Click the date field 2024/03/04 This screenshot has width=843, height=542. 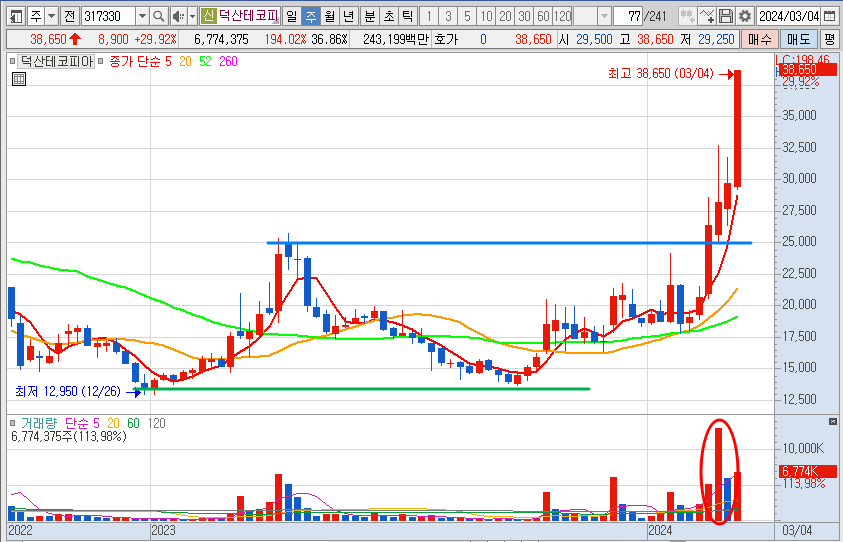click(x=789, y=17)
